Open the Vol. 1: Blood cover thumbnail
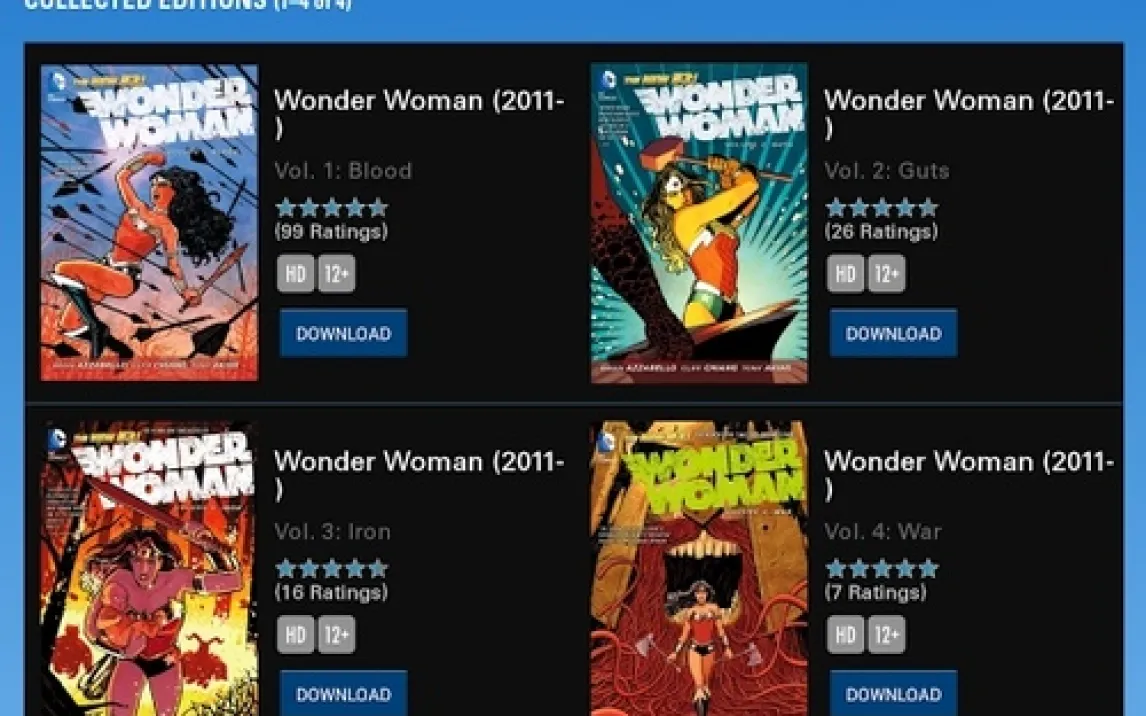Viewport: 1146px width, 716px height. pyautogui.click(x=149, y=223)
